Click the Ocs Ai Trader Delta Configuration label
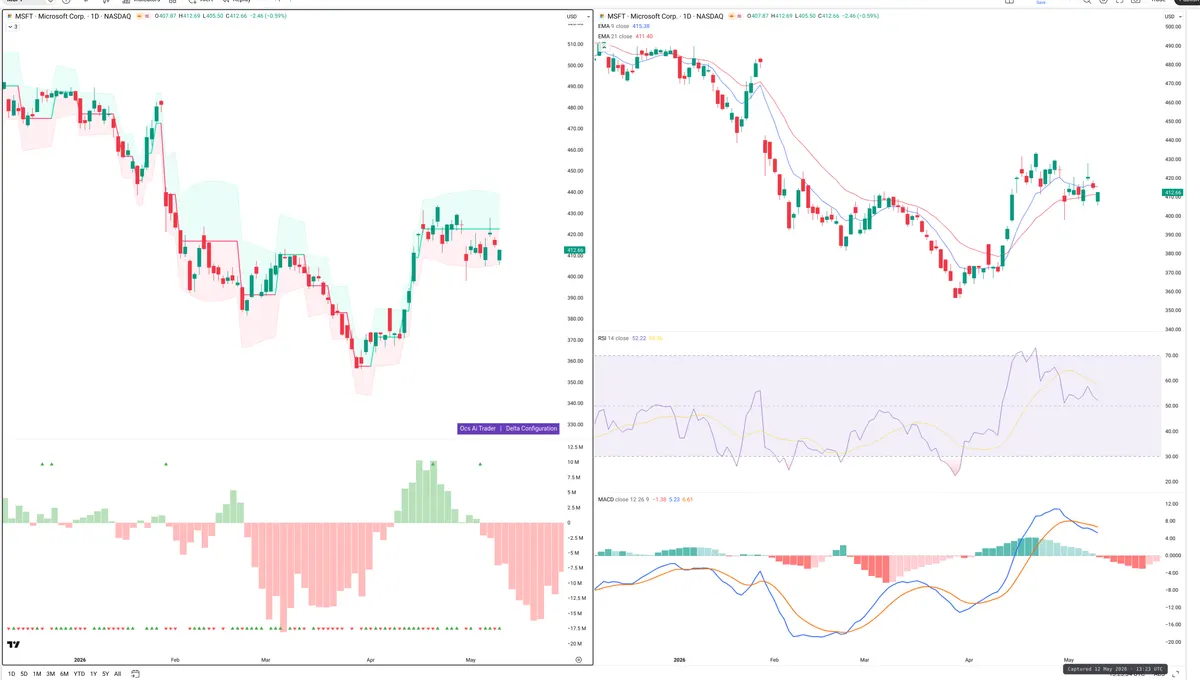The height and width of the screenshot is (680, 1200). [x=508, y=428]
